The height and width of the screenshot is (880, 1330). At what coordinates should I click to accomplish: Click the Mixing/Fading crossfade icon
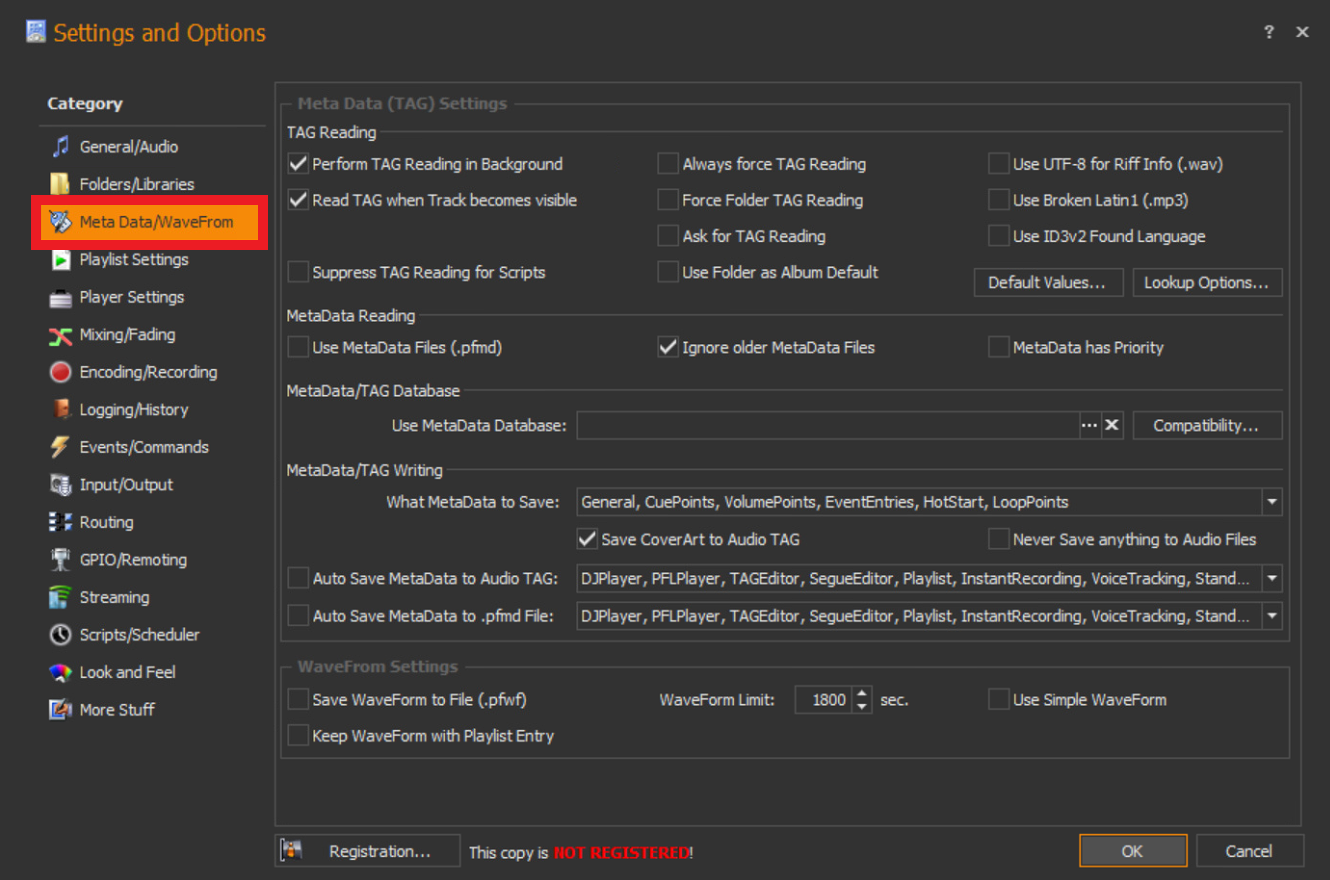pyautogui.click(x=61, y=335)
